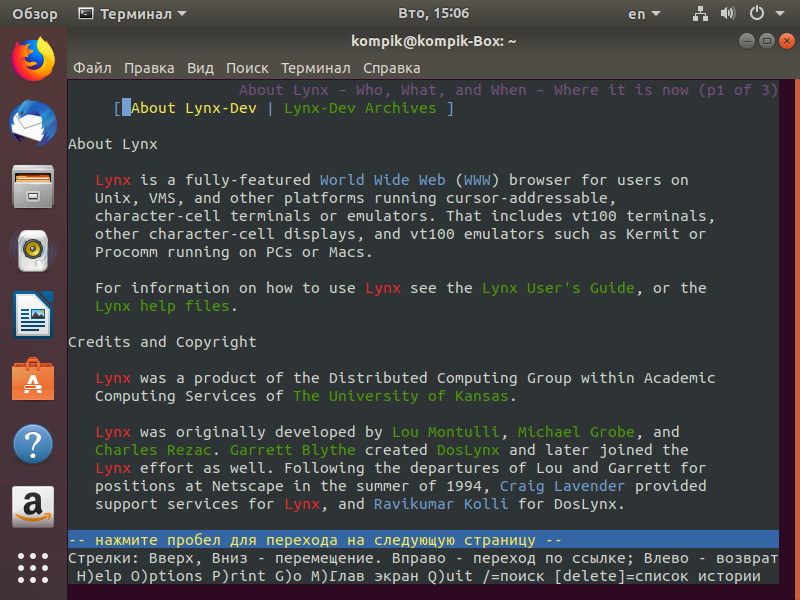Click The University of Kansas link
800x600 pixels.
(x=401, y=396)
